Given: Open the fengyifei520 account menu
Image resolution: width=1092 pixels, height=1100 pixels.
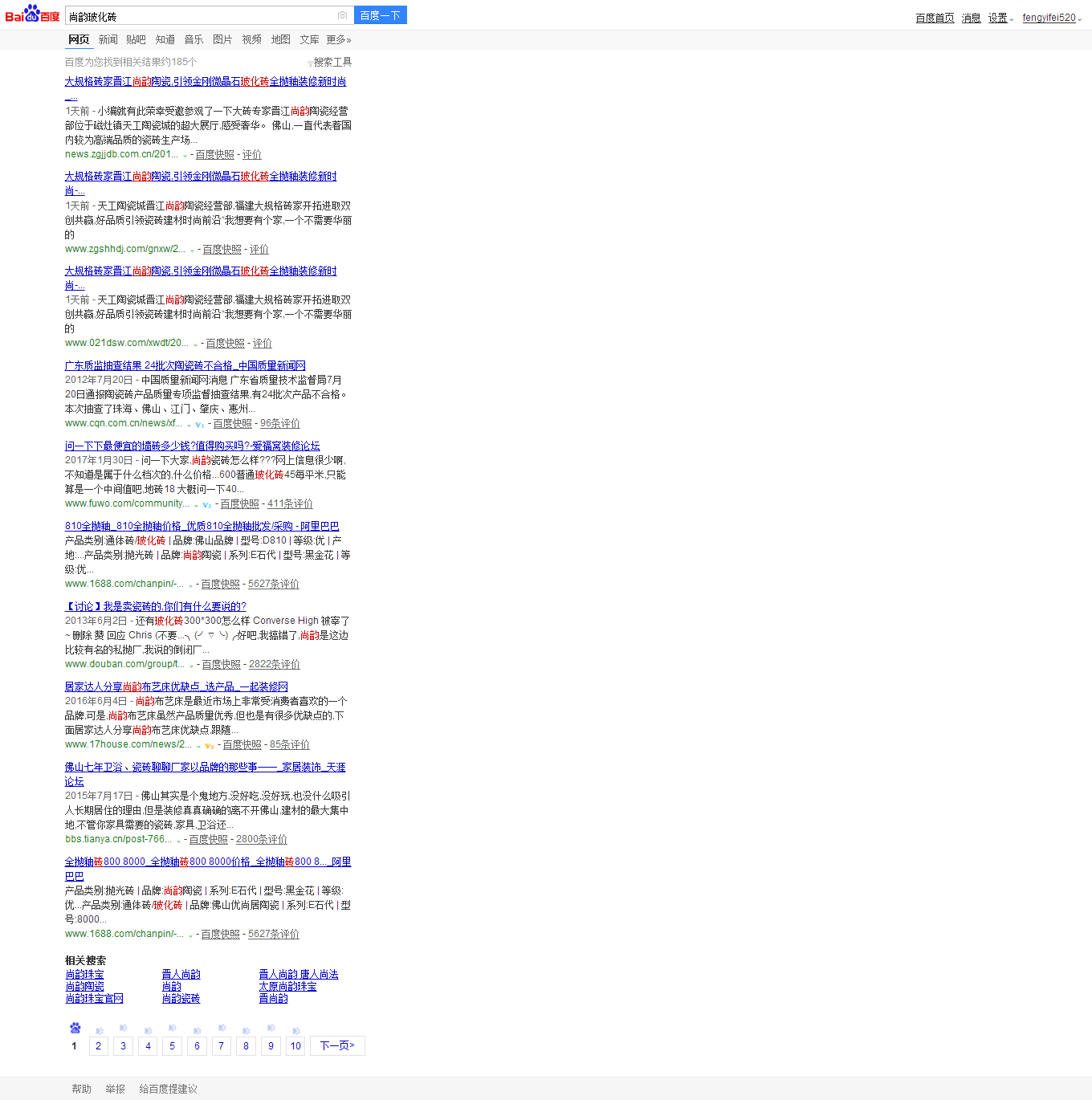Looking at the screenshot, I should 1052,18.
